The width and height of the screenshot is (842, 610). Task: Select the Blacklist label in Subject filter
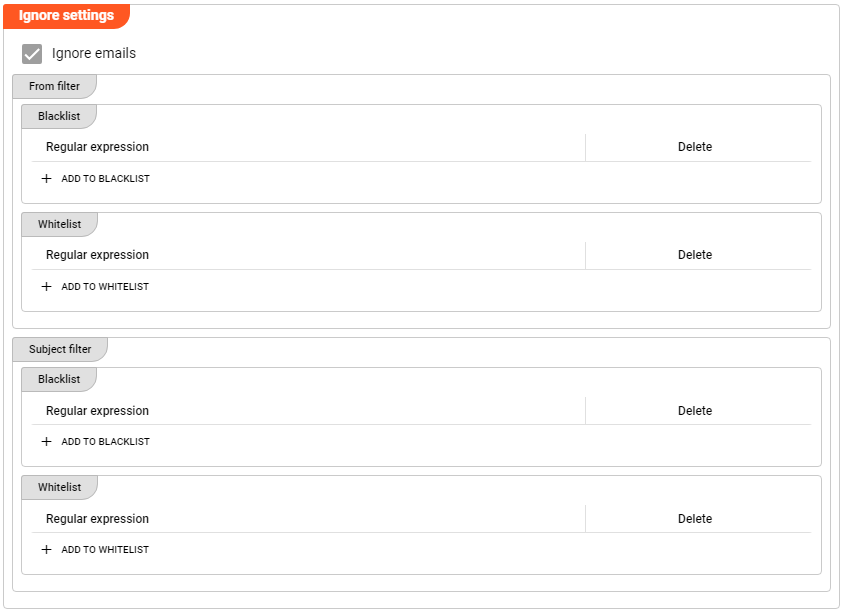click(59, 380)
